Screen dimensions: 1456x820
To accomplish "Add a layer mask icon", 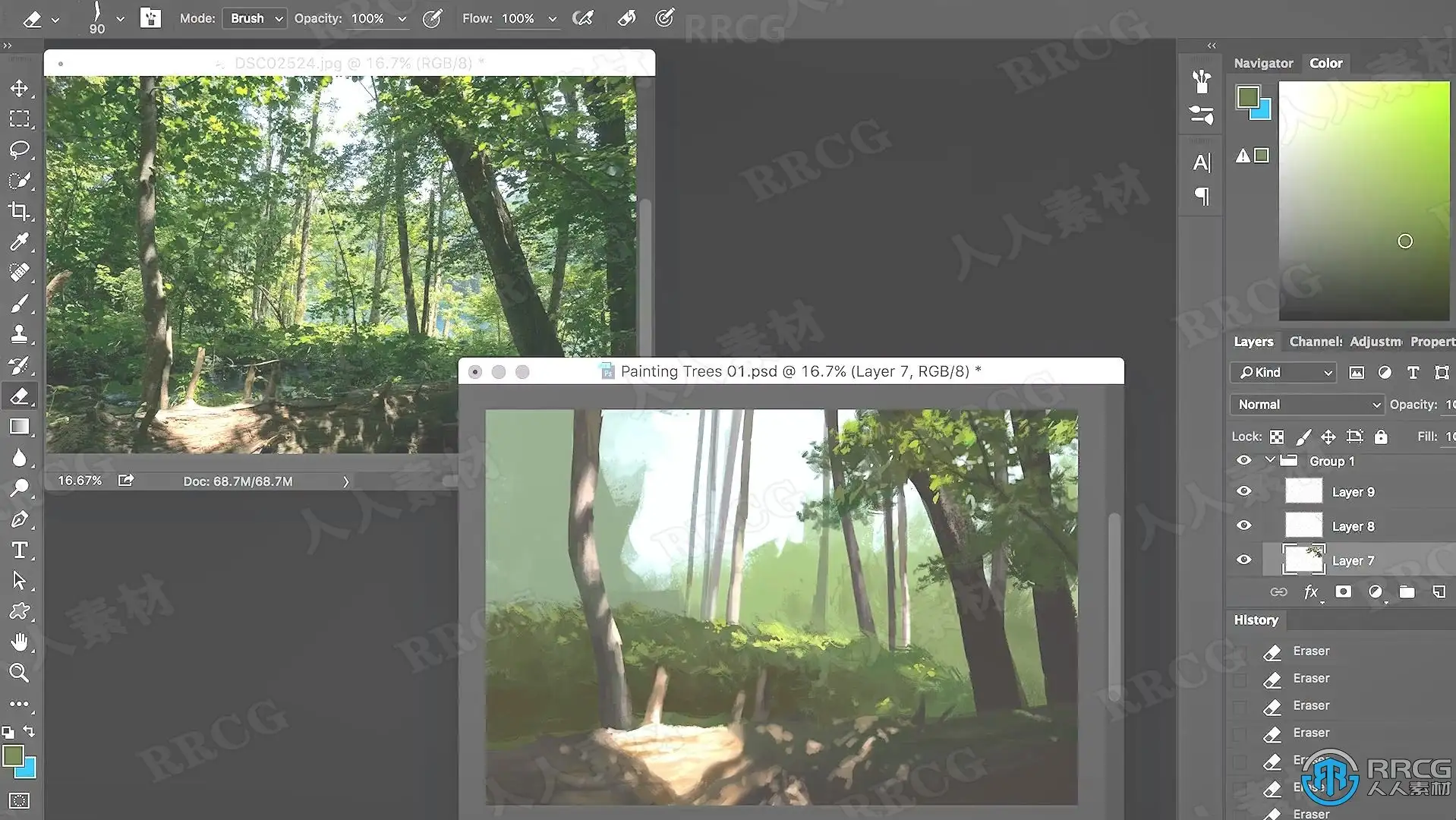I will click(x=1343, y=592).
